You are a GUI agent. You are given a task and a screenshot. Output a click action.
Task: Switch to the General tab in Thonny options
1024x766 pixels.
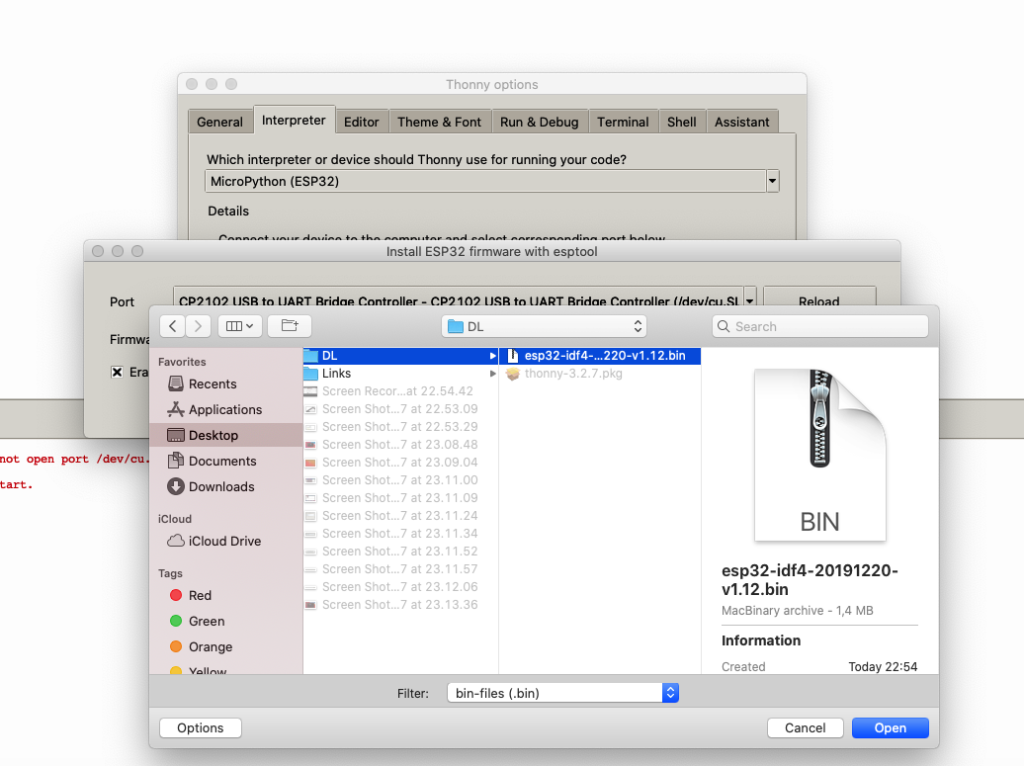tap(220, 122)
